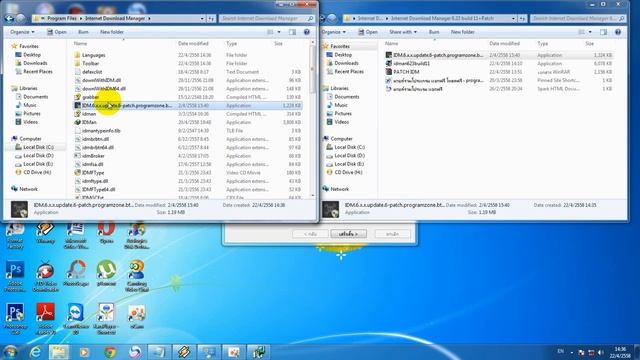The height and width of the screenshot is (360, 640).
Task: Create New folder in left window
Action: [x=112, y=32]
